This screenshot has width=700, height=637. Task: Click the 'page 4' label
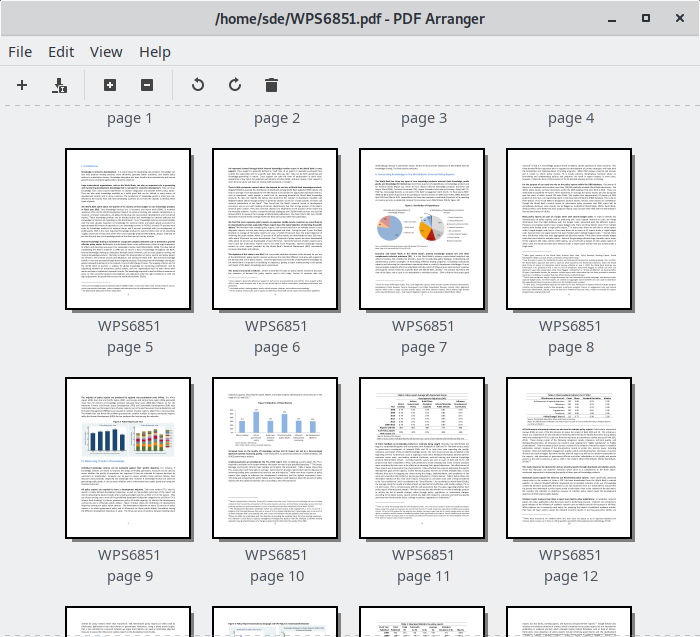click(571, 119)
